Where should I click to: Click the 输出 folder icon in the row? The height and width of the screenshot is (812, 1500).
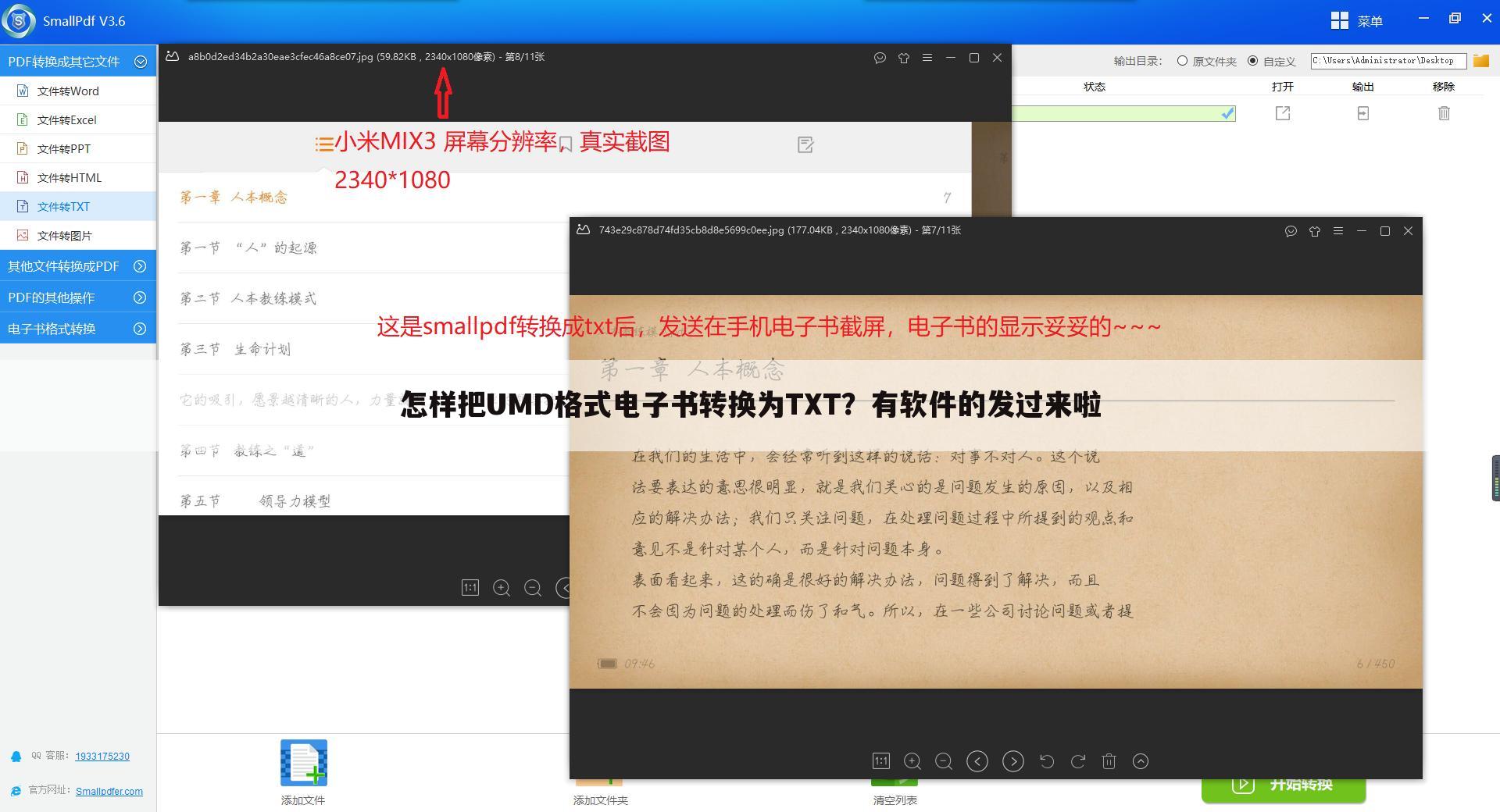[x=1362, y=113]
